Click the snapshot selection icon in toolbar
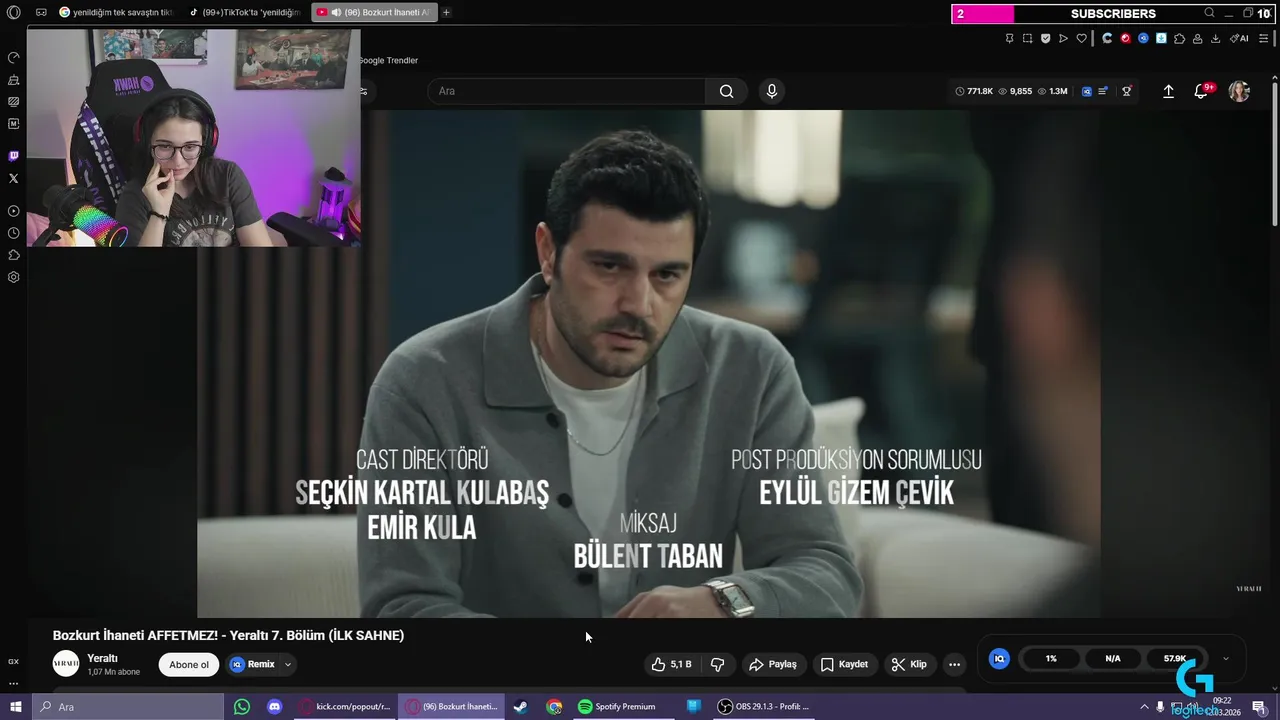 pyautogui.click(x=1028, y=38)
